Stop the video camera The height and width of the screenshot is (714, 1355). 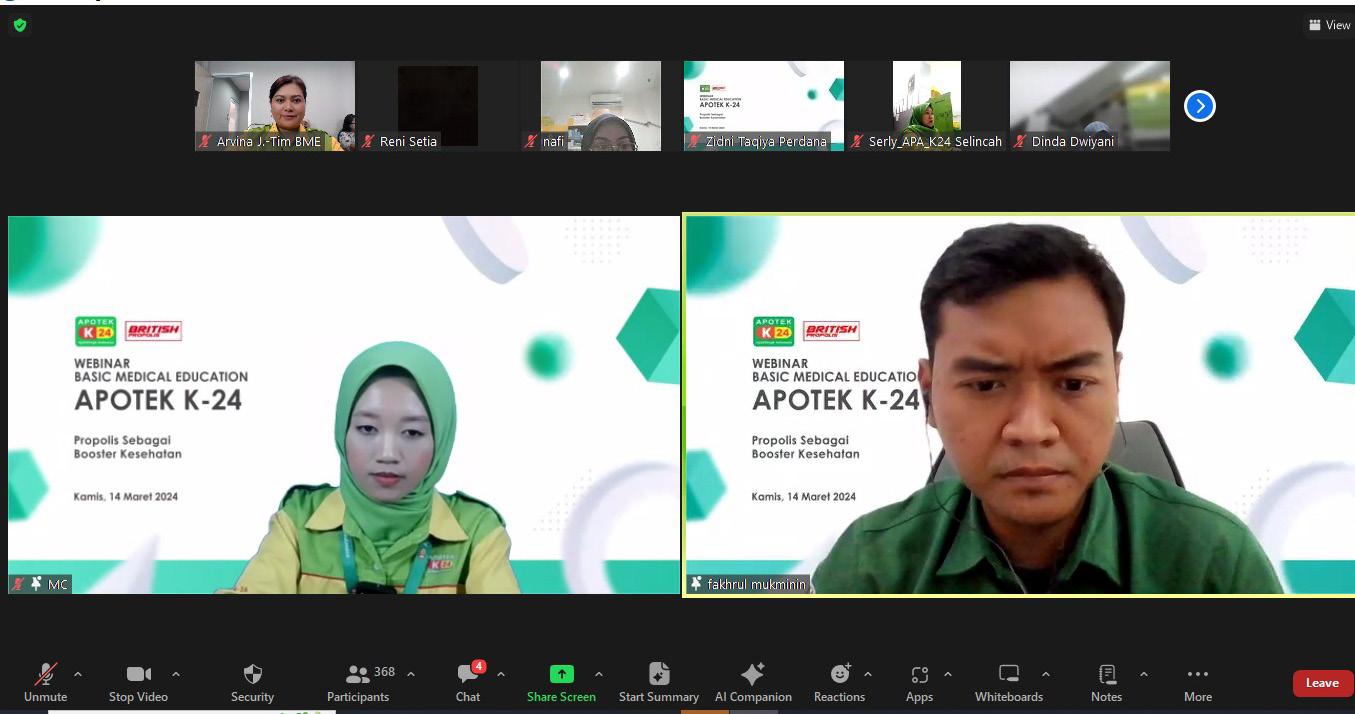(138, 683)
